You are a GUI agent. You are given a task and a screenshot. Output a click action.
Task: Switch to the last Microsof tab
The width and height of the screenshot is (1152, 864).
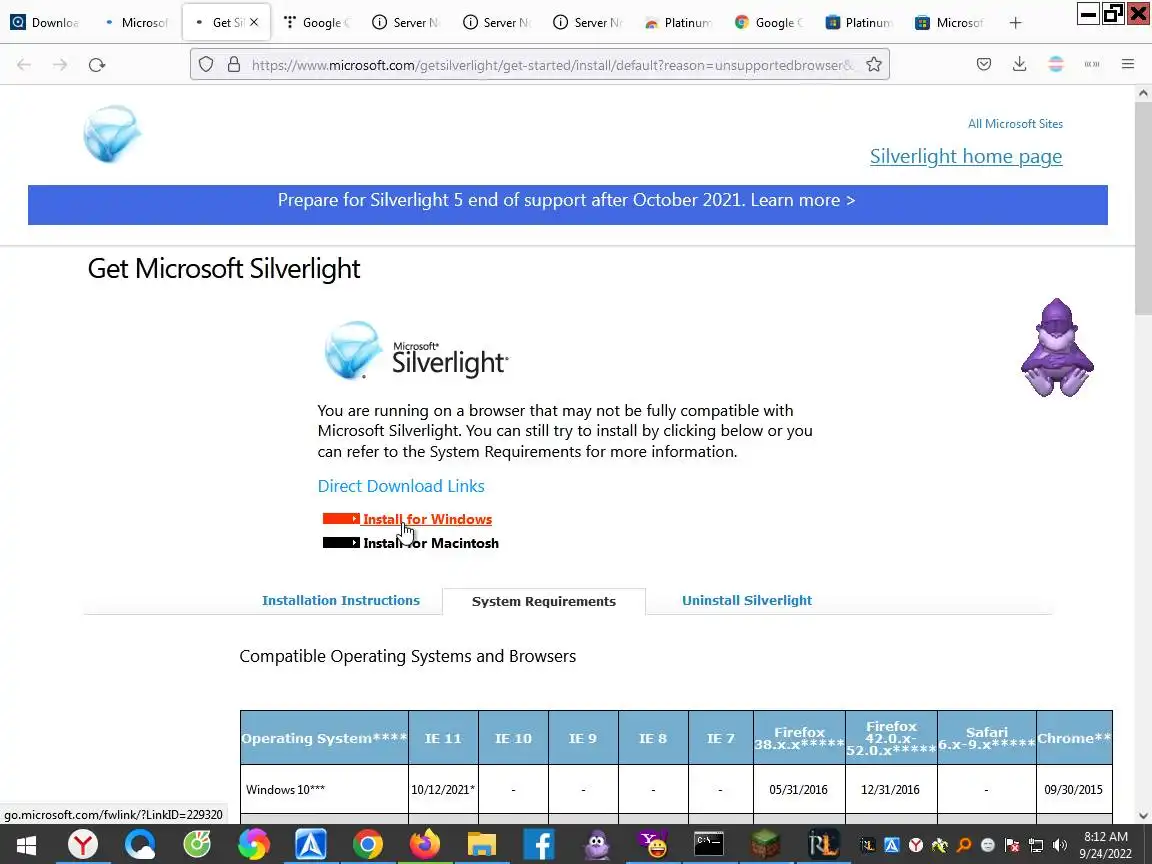click(x=950, y=23)
